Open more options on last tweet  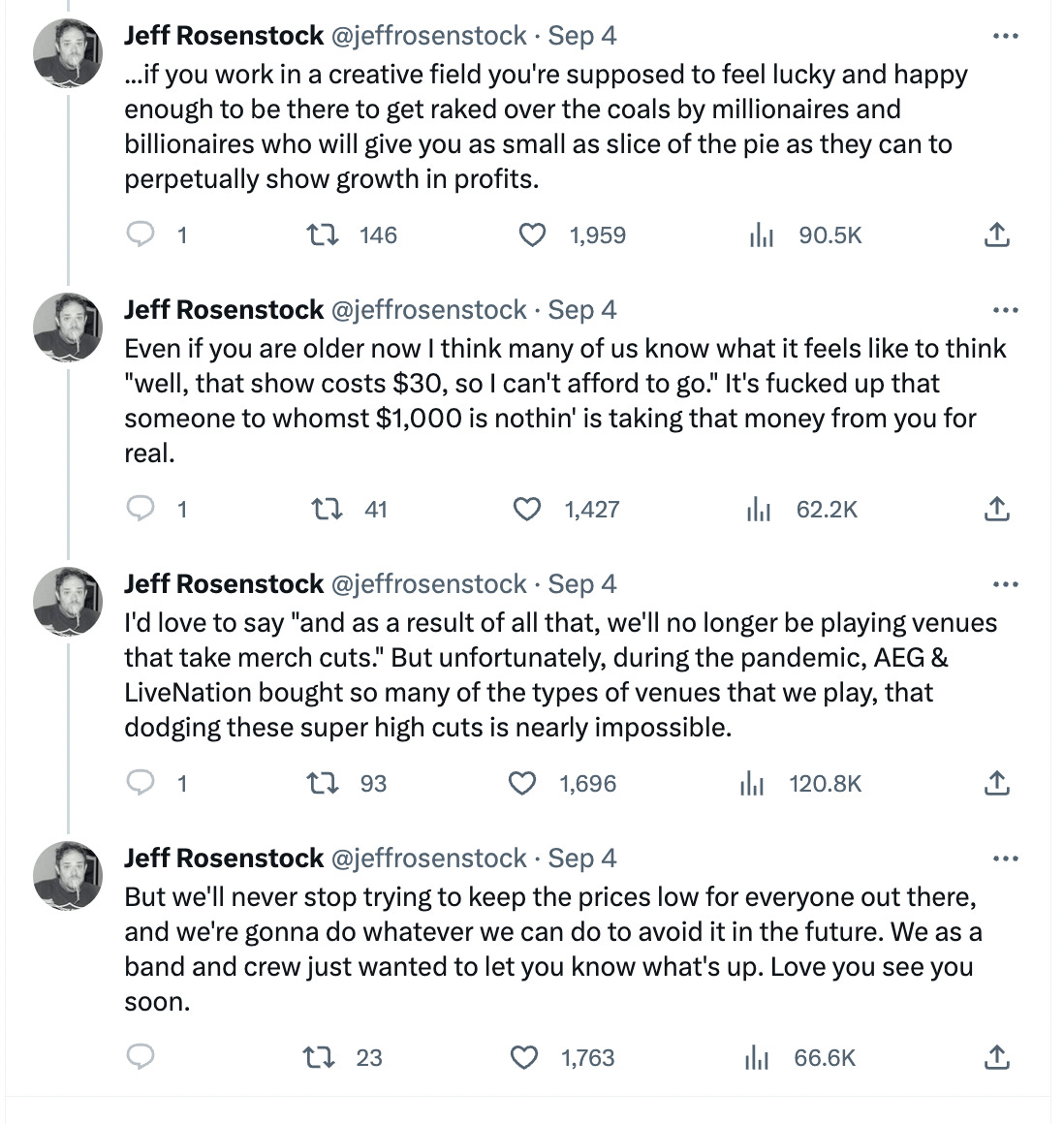(1006, 859)
